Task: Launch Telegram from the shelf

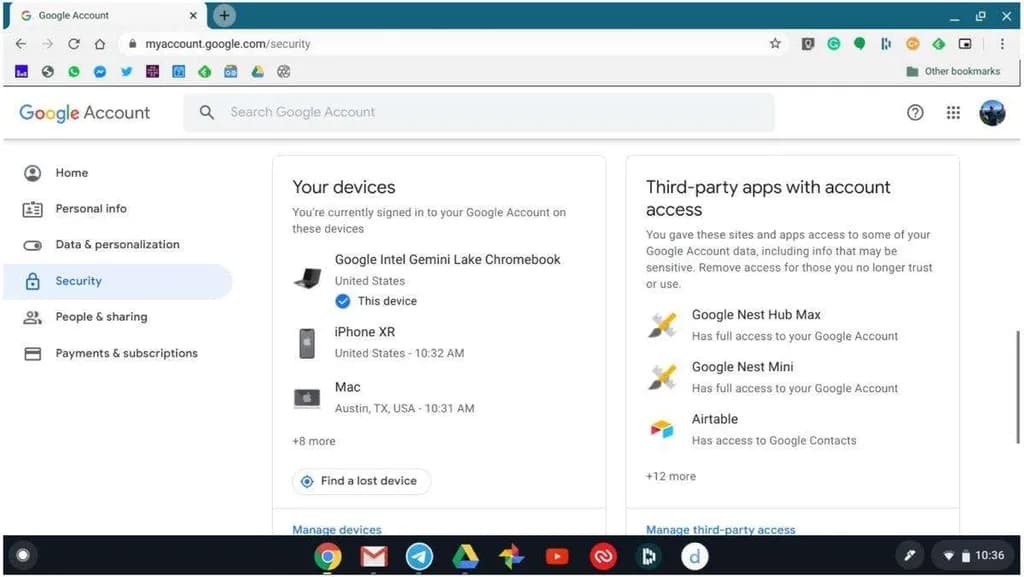Action: (x=420, y=556)
